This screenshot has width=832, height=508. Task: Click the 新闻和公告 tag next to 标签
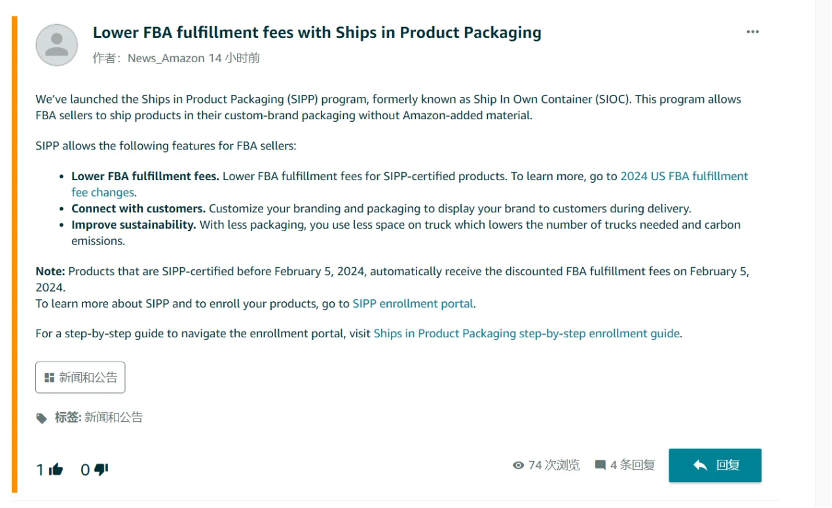pyautogui.click(x=114, y=417)
